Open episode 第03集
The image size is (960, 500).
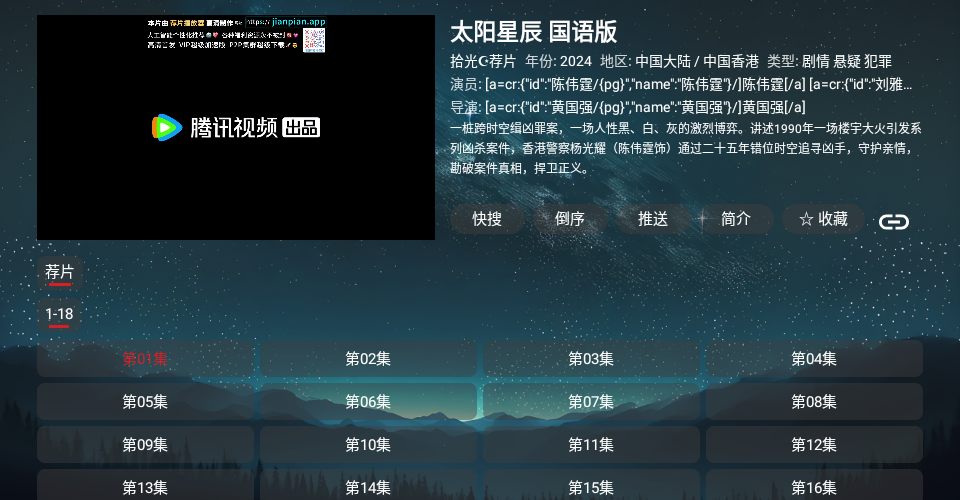(591, 359)
